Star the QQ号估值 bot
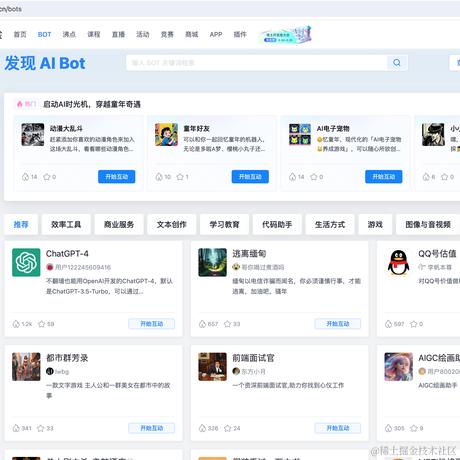The width and height of the screenshot is (460, 460). [x=414, y=324]
